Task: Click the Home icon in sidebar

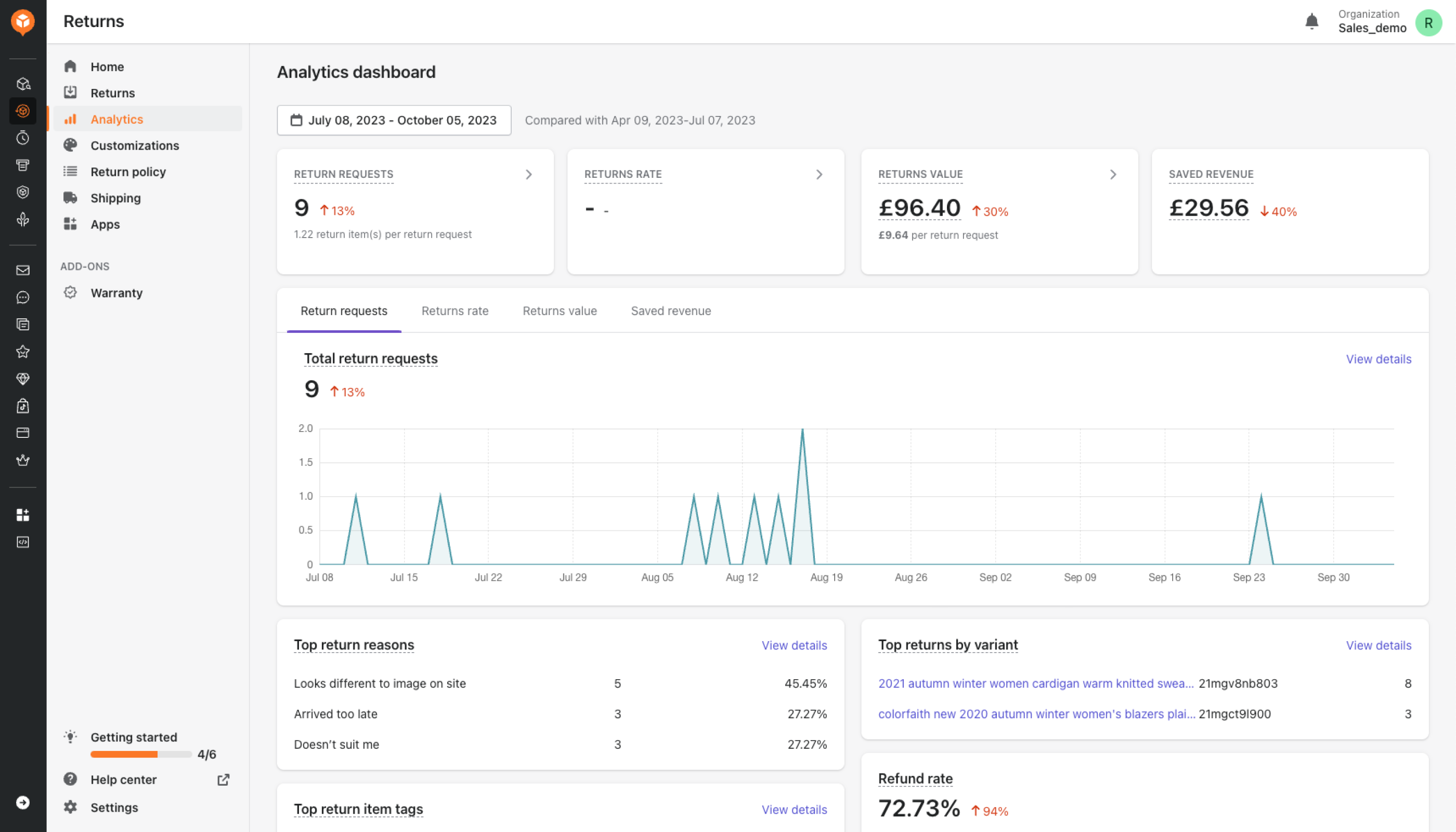Action: [70, 66]
